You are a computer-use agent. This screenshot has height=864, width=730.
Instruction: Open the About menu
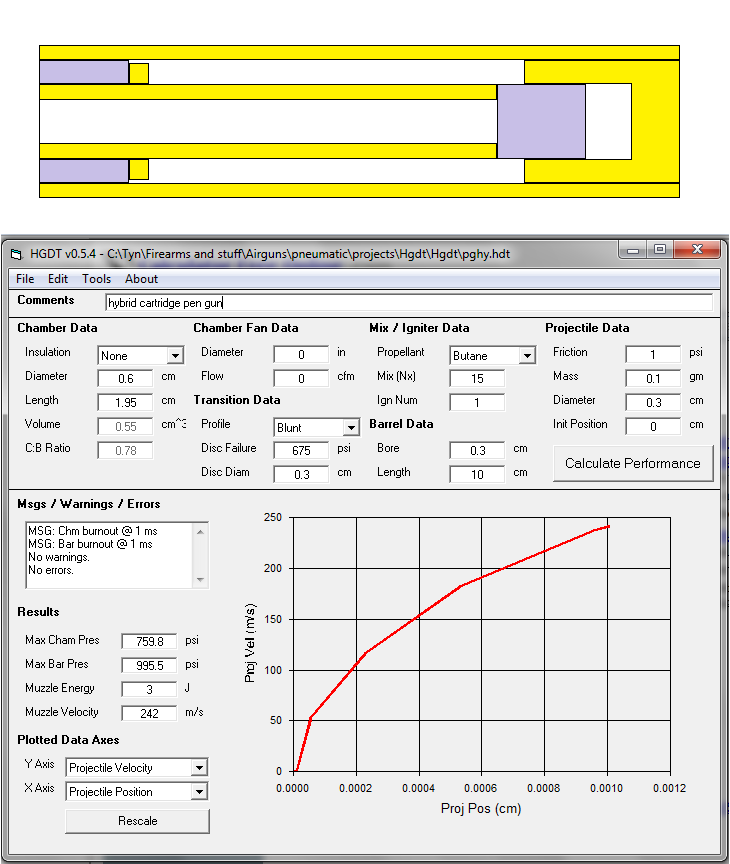[x=141, y=279]
